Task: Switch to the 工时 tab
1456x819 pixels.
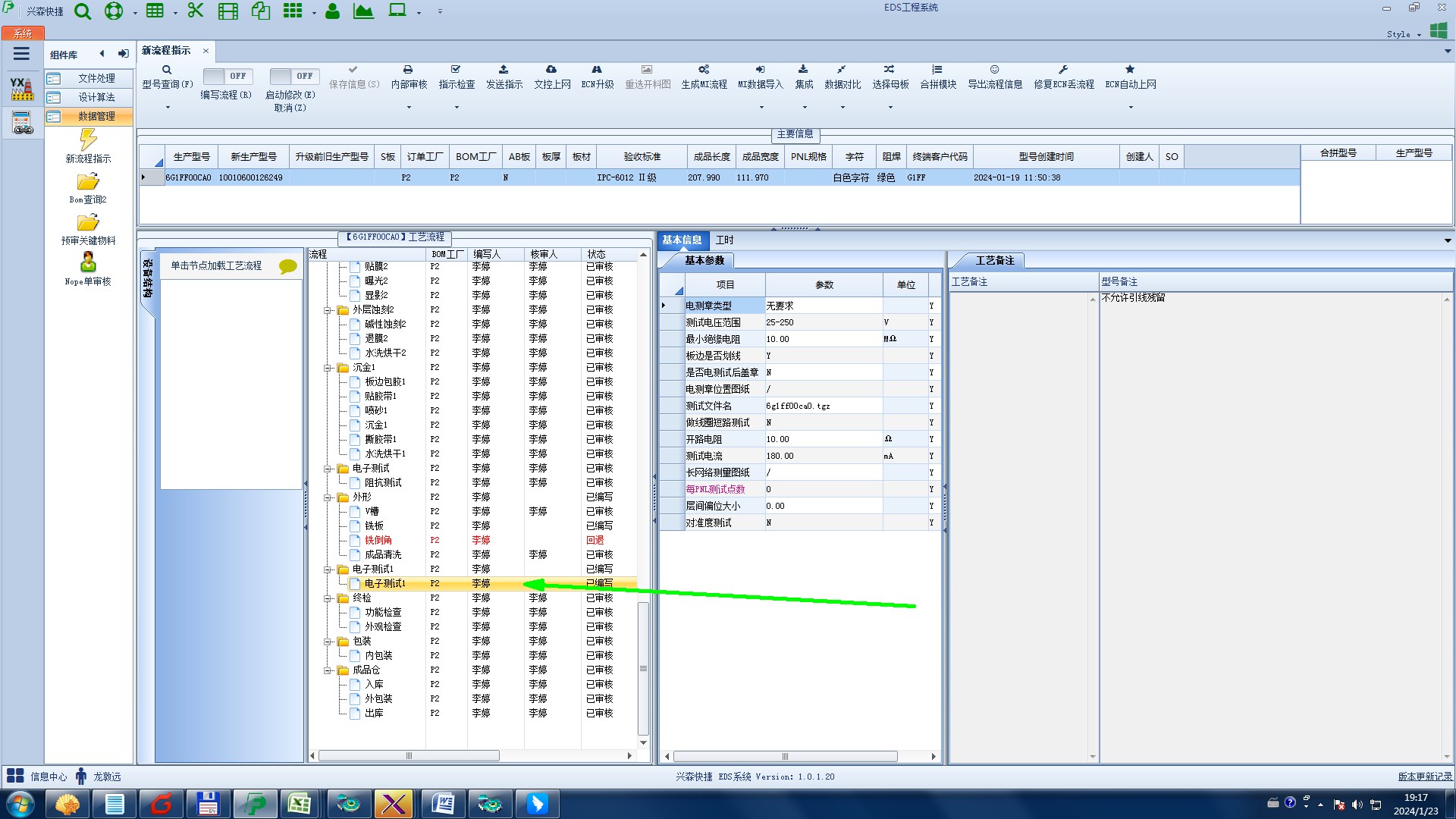Action: (724, 240)
